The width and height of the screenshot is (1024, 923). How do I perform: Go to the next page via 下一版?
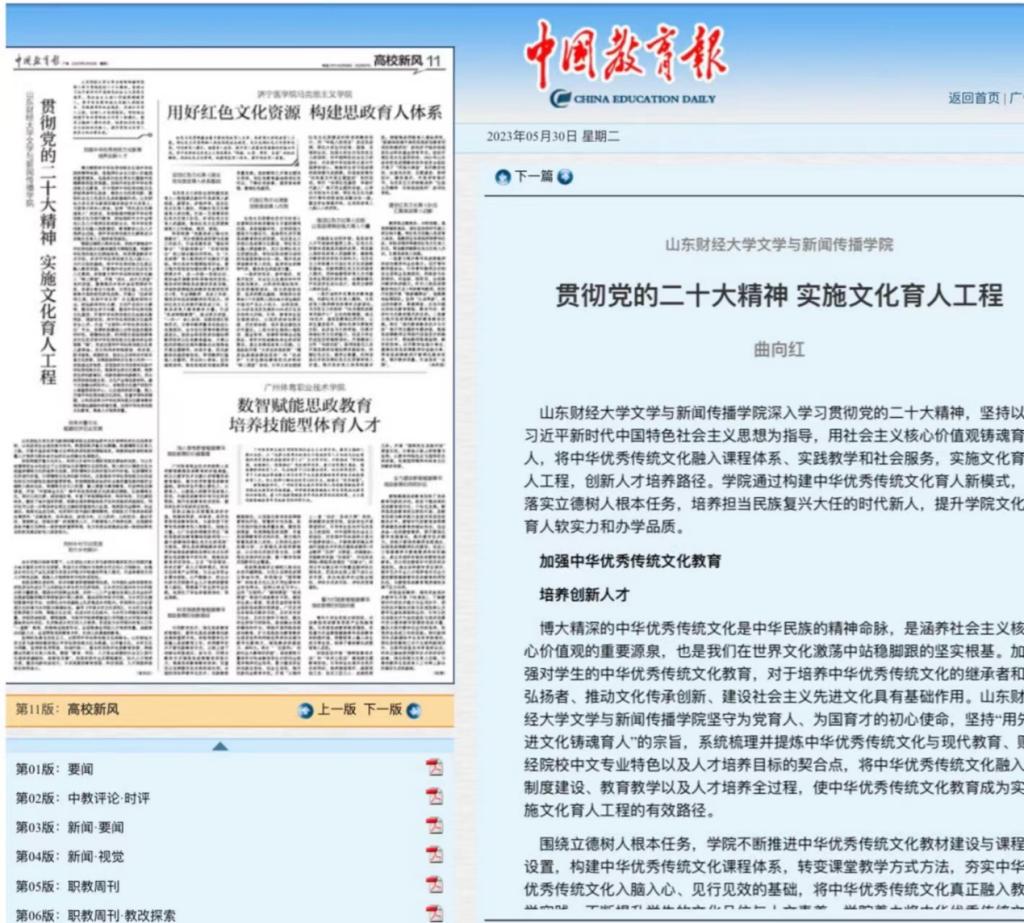pyautogui.click(x=382, y=710)
